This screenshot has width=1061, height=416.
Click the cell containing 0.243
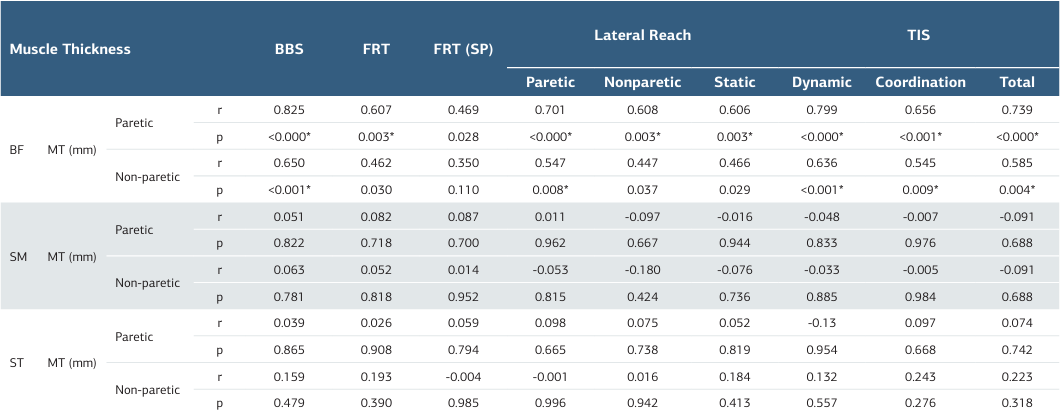pos(920,375)
